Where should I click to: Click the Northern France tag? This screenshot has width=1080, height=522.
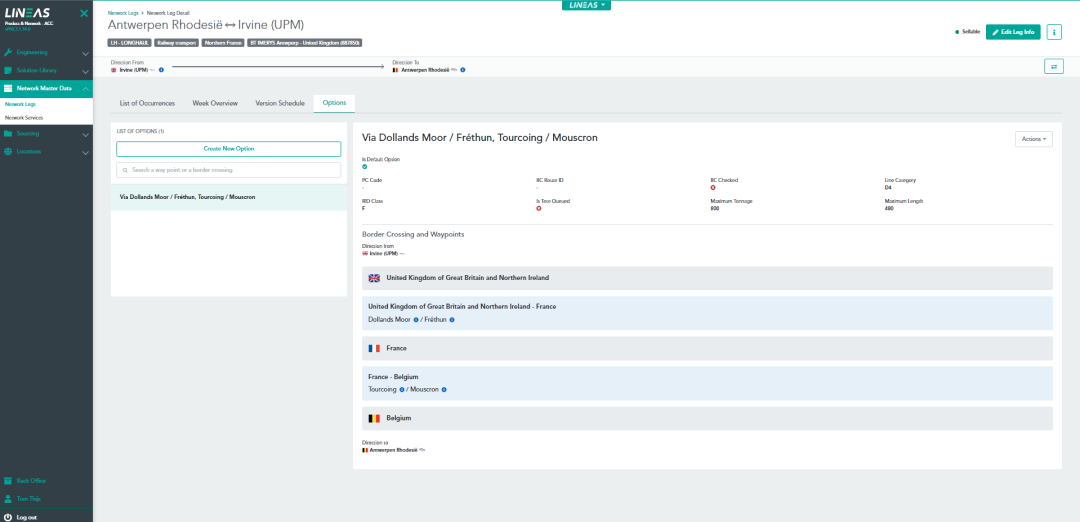coord(223,43)
